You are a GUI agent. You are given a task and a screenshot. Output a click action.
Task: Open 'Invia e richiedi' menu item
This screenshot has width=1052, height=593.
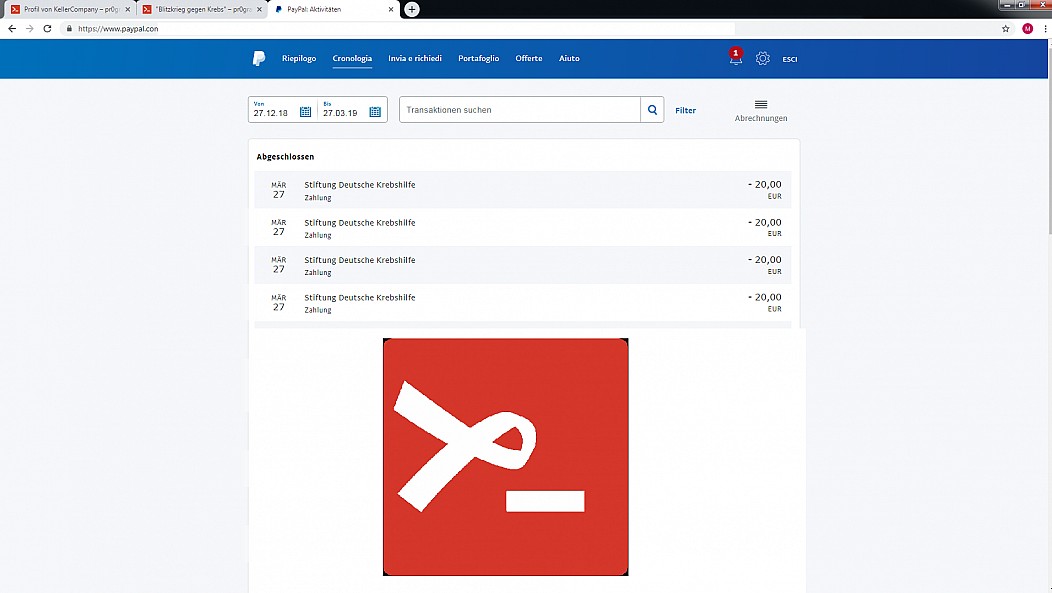pyautogui.click(x=415, y=58)
